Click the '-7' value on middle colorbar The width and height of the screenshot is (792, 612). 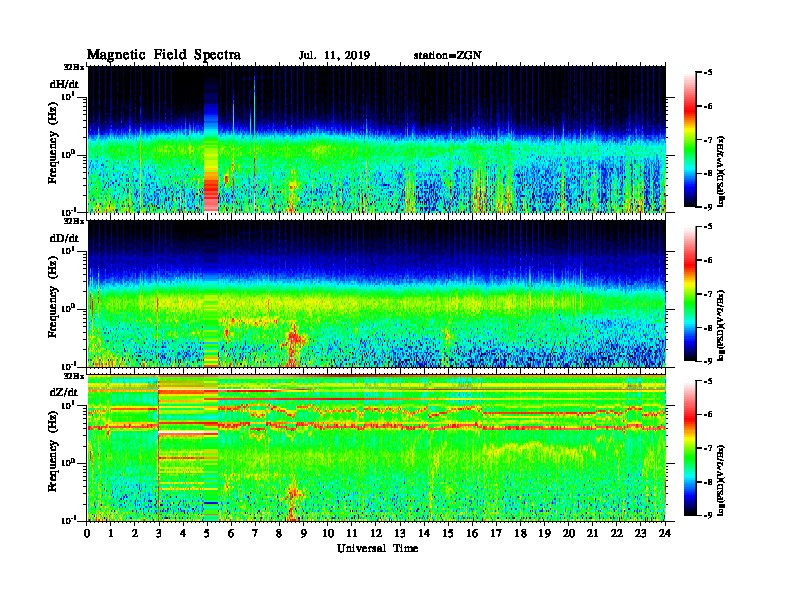coord(707,294)
